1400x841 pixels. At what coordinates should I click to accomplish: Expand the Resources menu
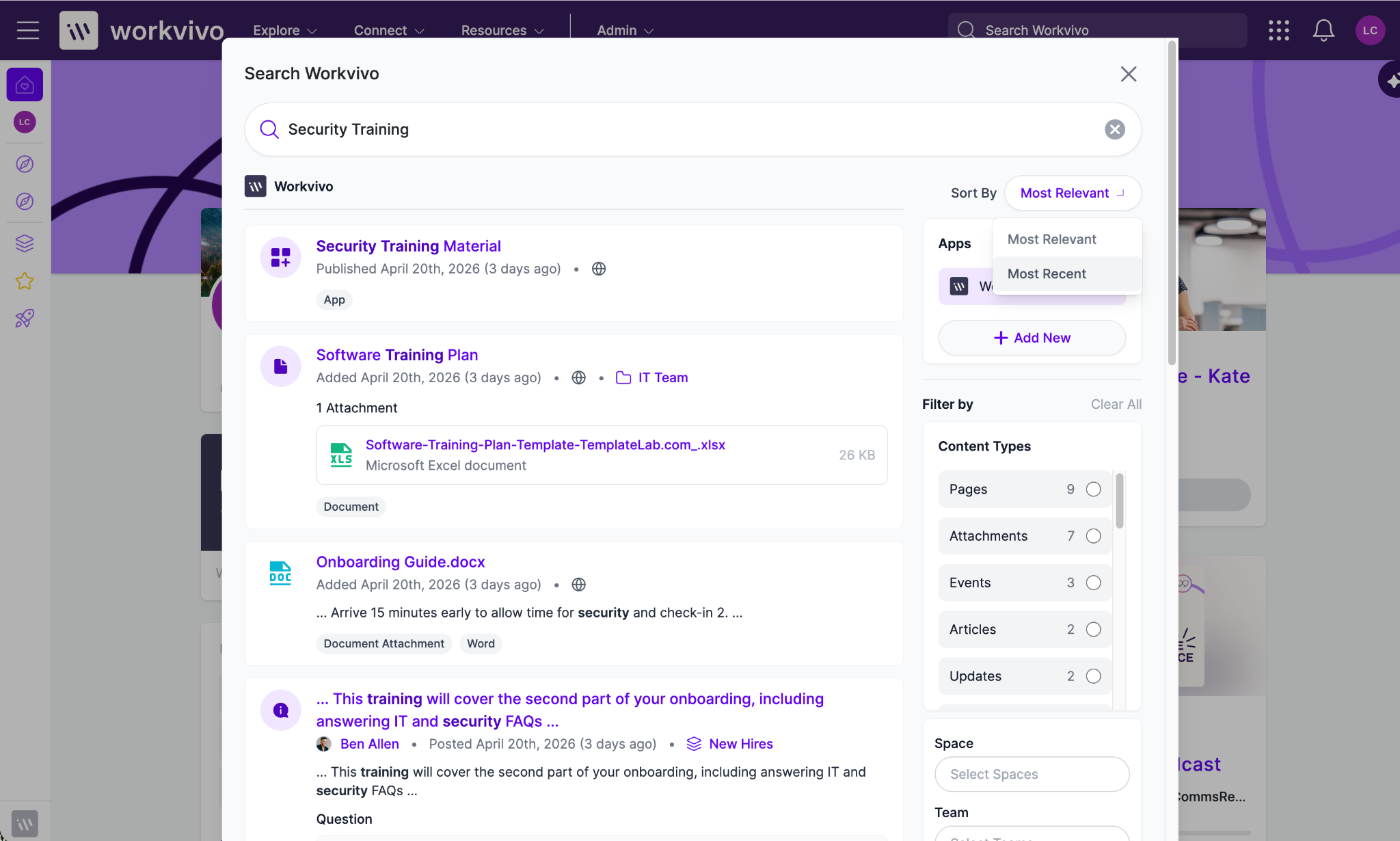502,30
